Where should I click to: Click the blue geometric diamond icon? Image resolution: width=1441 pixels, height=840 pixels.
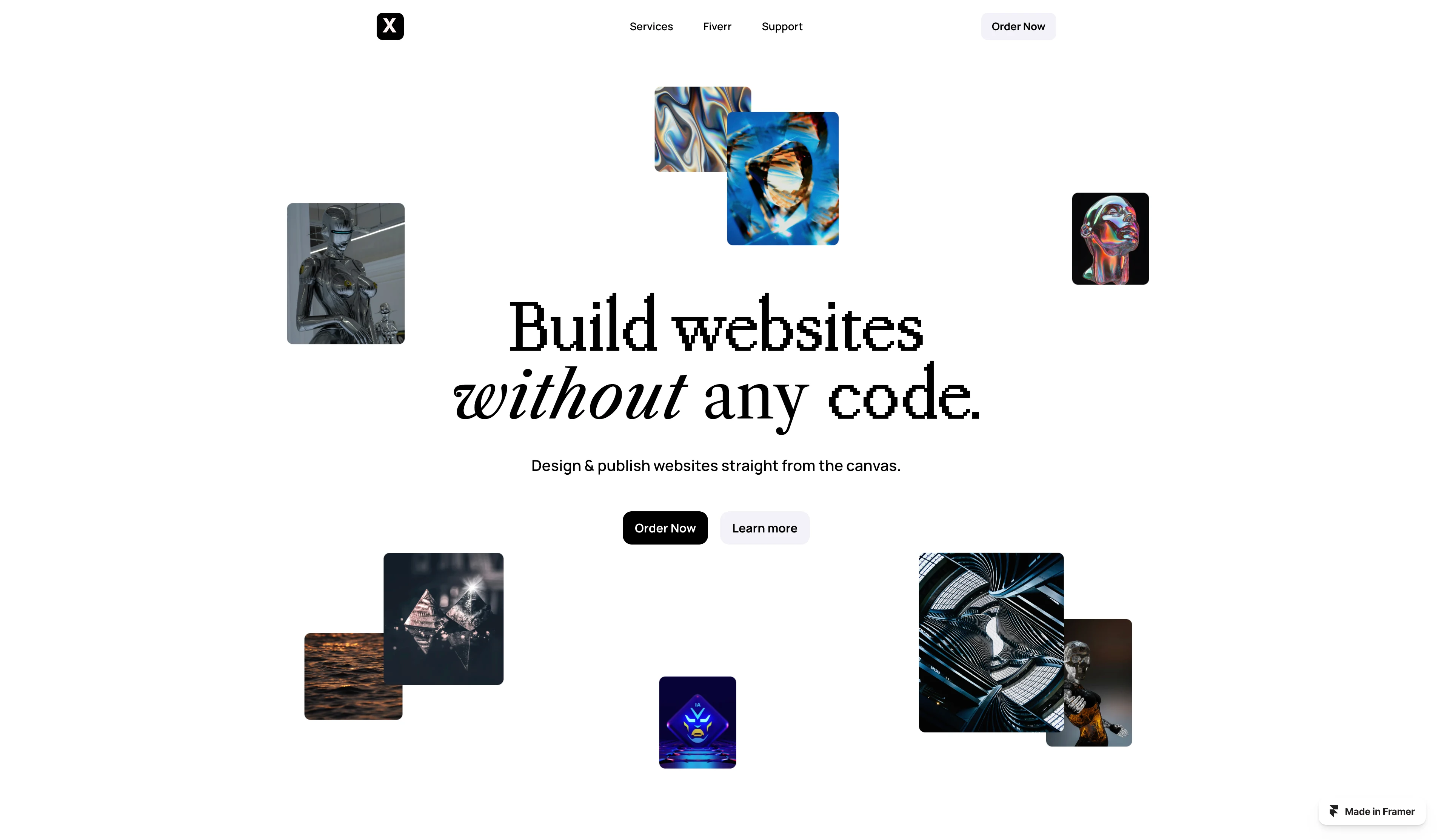pos(697,722)
